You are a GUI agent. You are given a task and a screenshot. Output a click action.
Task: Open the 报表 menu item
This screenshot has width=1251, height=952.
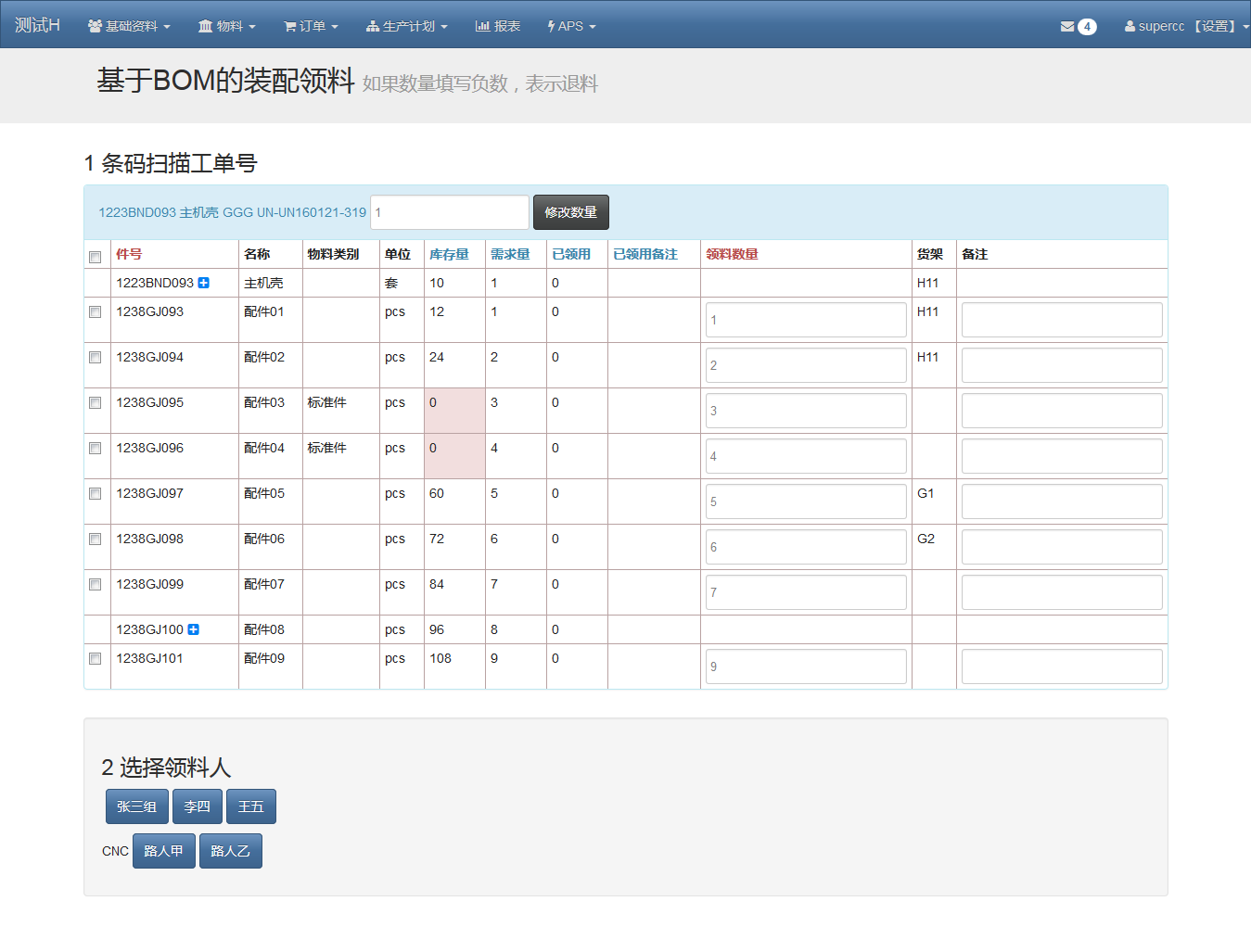pyautogui.click(x=498, y=27)
